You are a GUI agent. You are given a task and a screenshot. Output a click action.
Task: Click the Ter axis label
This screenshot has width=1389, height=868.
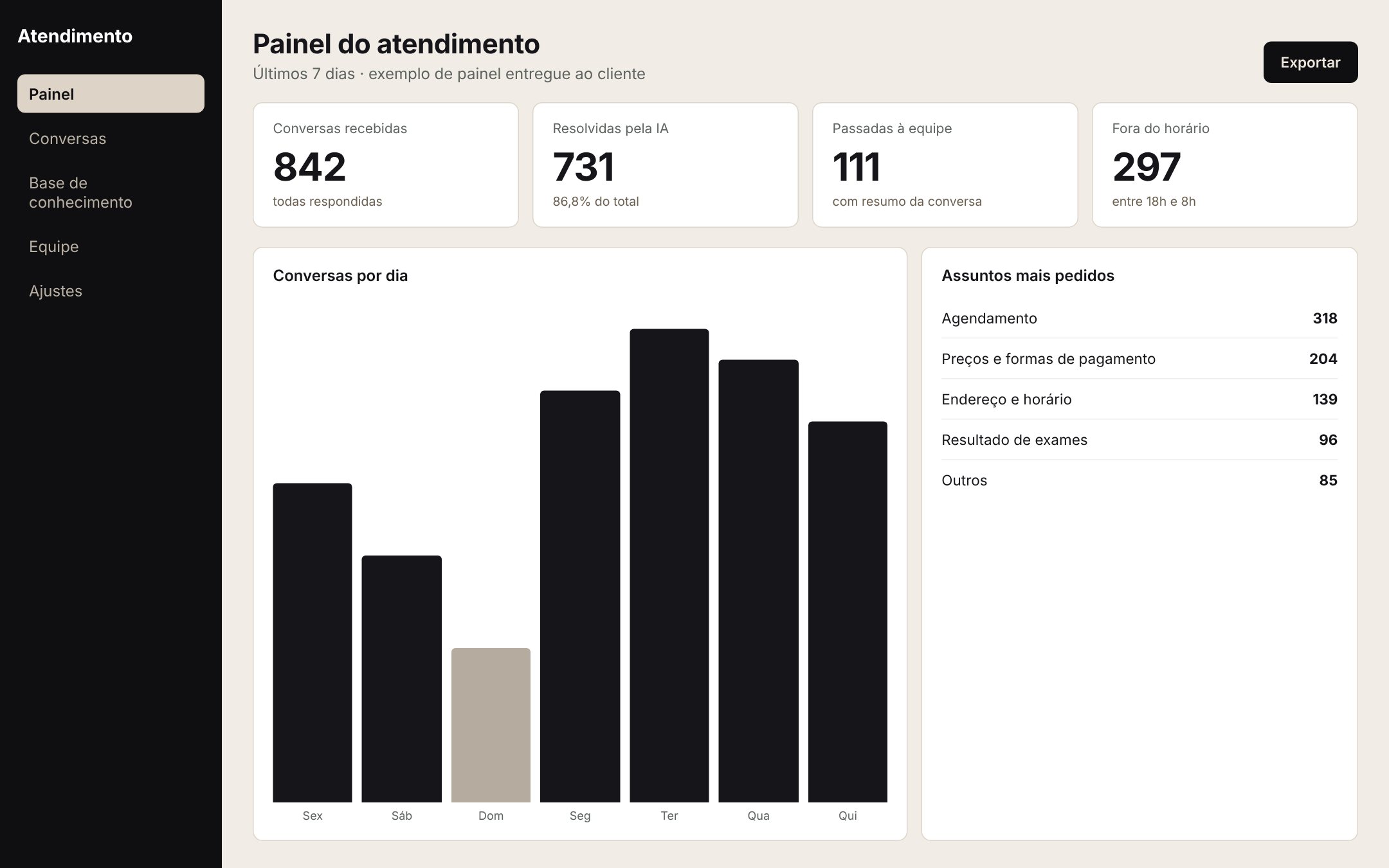tap(669, 815)
